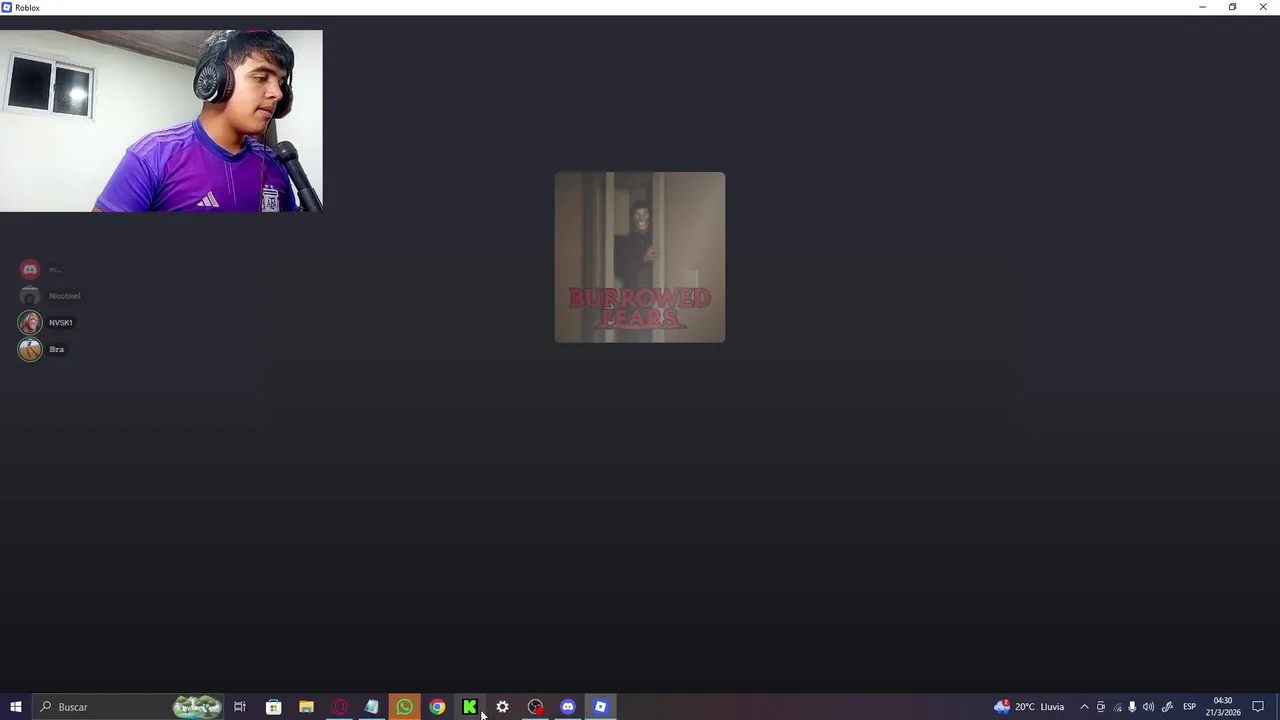Switch to WhatsApp in taskbar
Screen dimensions: 1280x720
tap(404, 707)
